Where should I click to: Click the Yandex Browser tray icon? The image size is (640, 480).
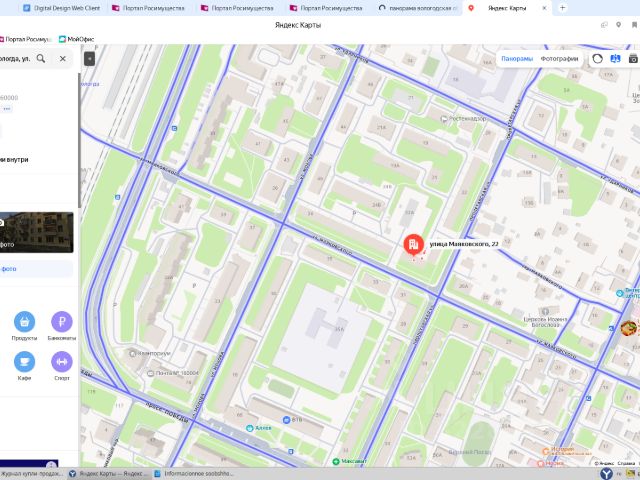(x=606, y=473)
